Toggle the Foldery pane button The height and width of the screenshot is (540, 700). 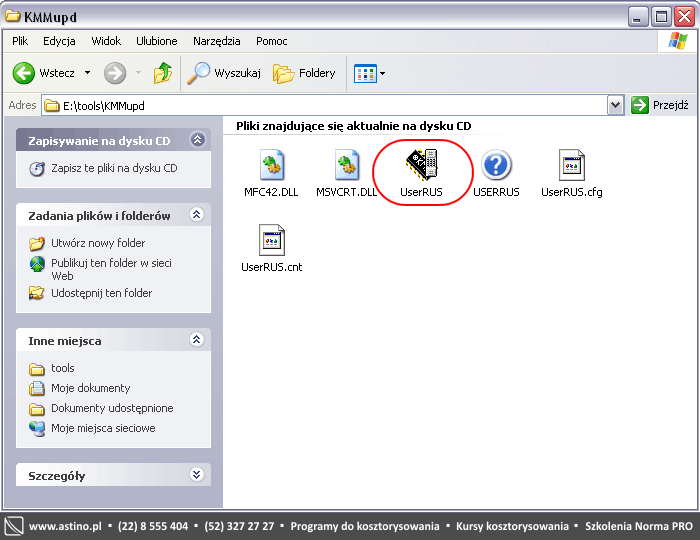304,73
